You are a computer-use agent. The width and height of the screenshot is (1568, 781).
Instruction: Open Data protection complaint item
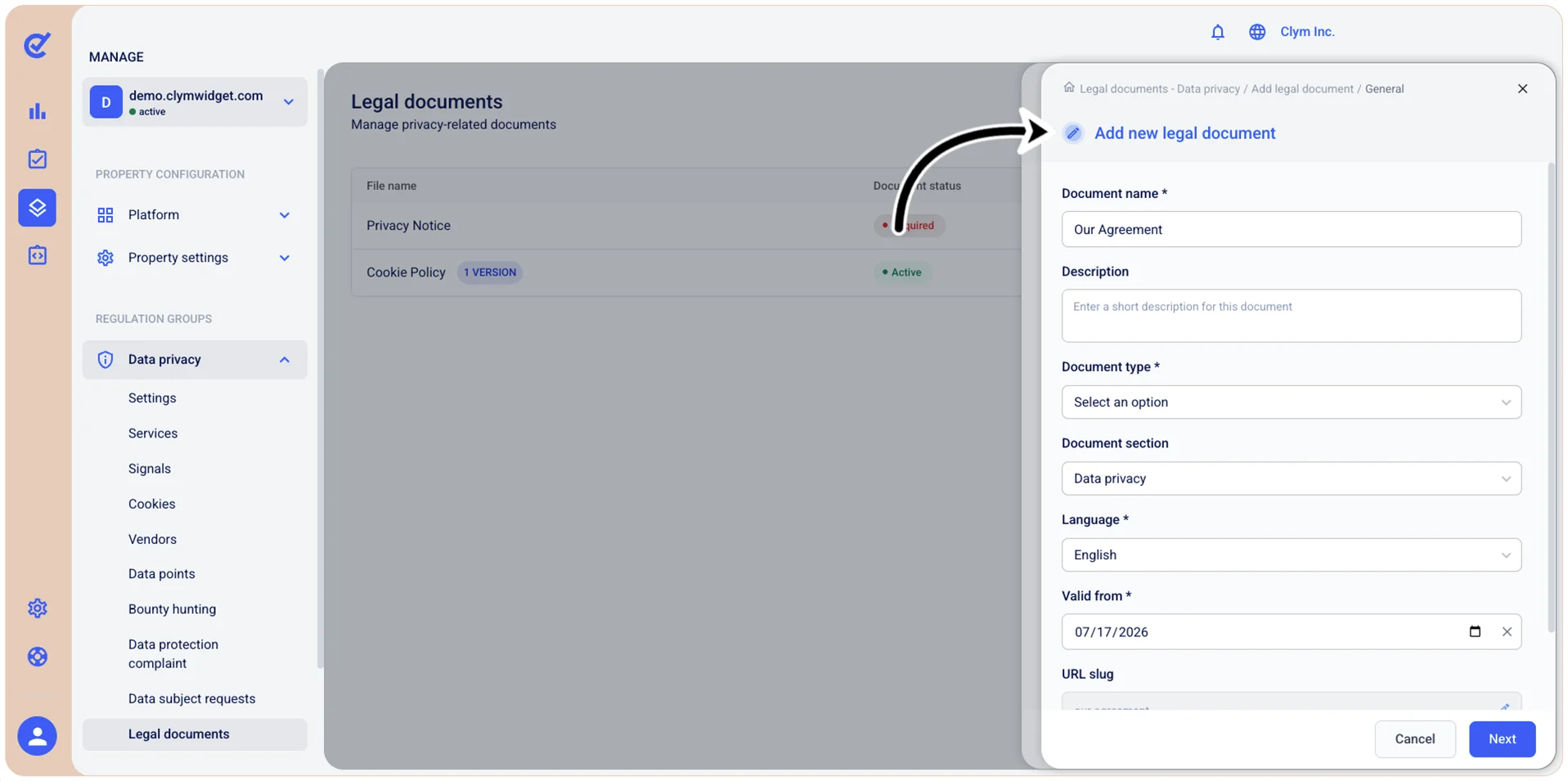pyautogui.click(x=173, y=653)
